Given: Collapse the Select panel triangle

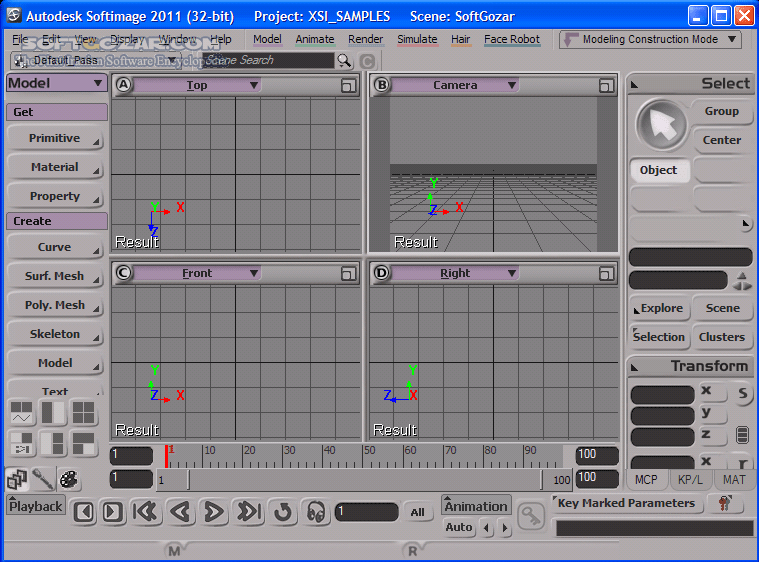Looking at the screenshot, I should (635, 85).
